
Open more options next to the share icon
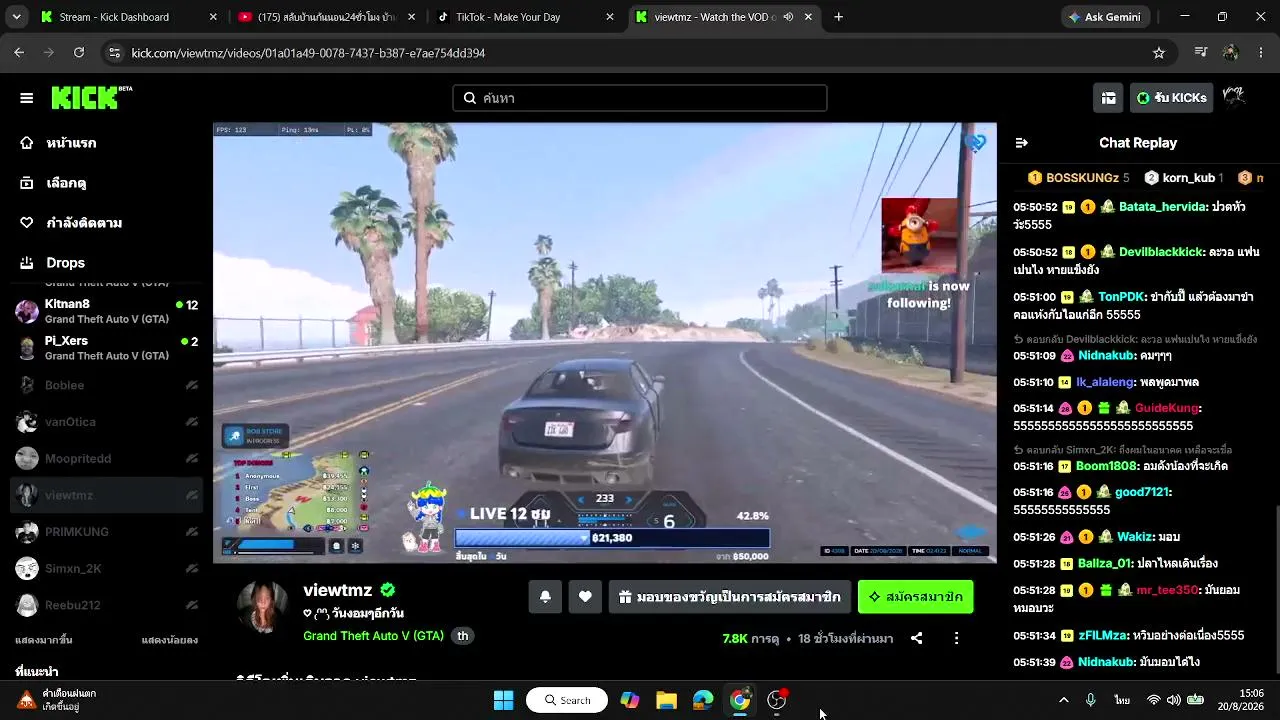tap(956, 638)
